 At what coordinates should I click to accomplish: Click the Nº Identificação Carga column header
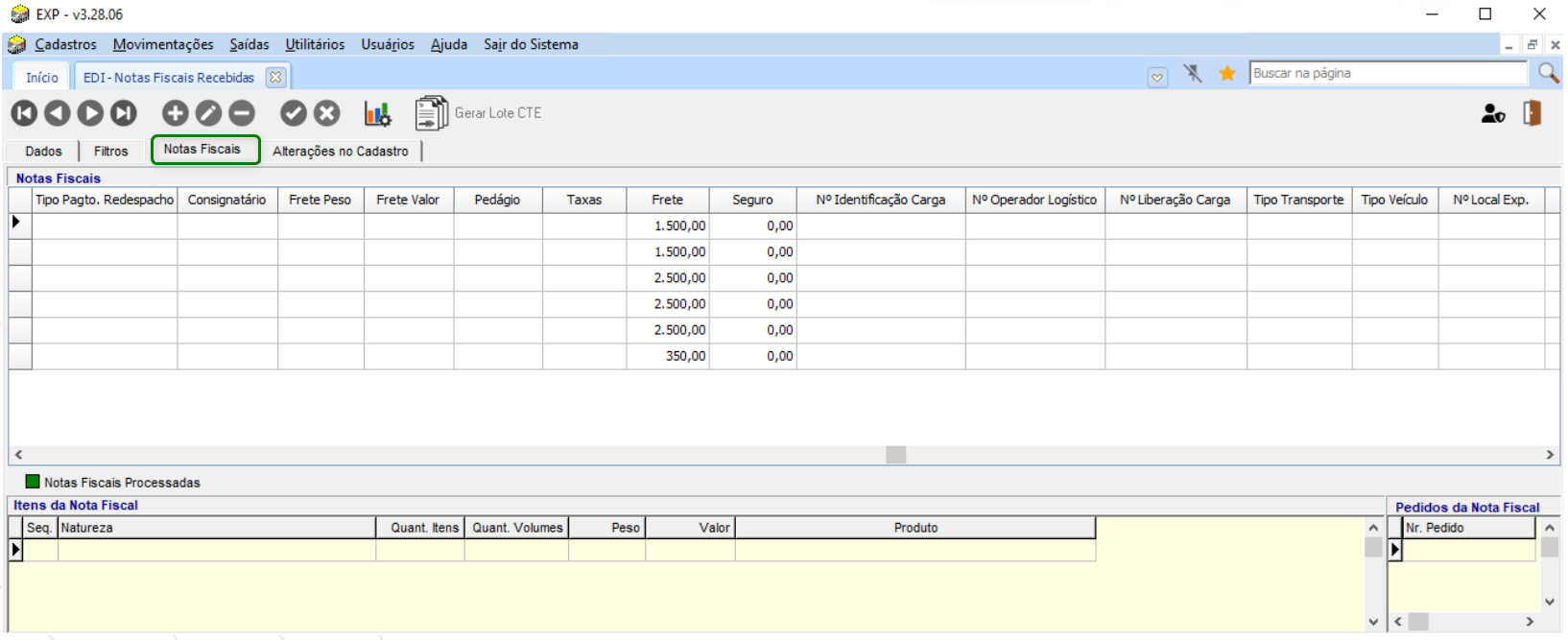click(x=881, y=200)
